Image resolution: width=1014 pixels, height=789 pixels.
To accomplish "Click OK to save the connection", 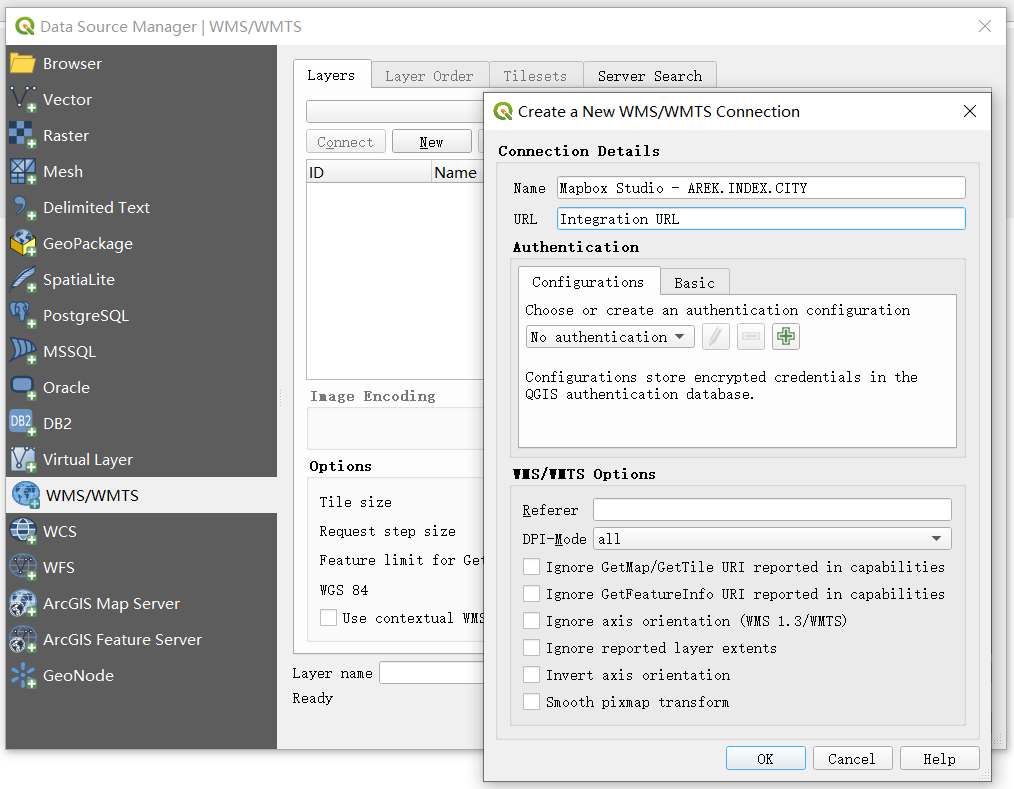I will point(766,759).
